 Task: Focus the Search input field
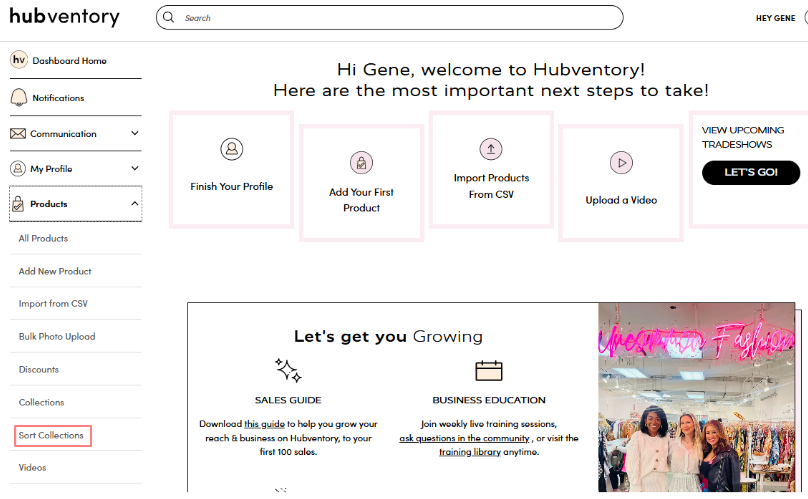(390, 18)
